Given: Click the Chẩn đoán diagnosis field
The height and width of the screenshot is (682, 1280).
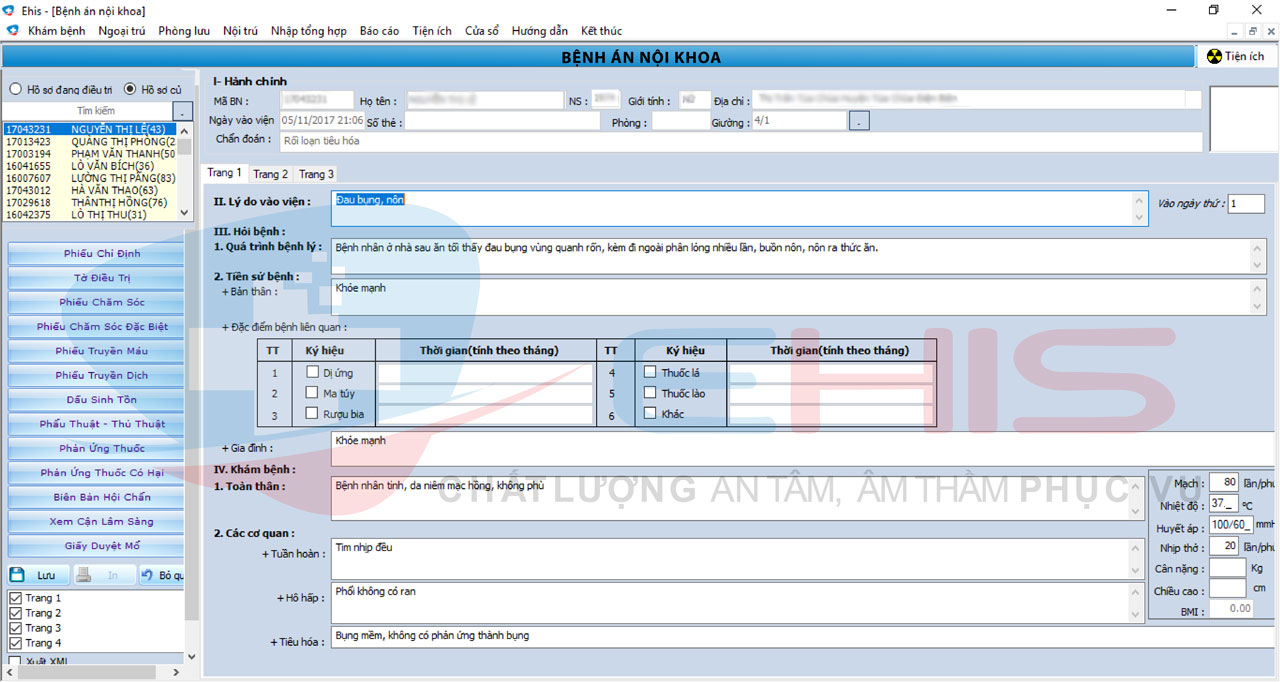Looking at the screenshot, I should tap(740, 142).
